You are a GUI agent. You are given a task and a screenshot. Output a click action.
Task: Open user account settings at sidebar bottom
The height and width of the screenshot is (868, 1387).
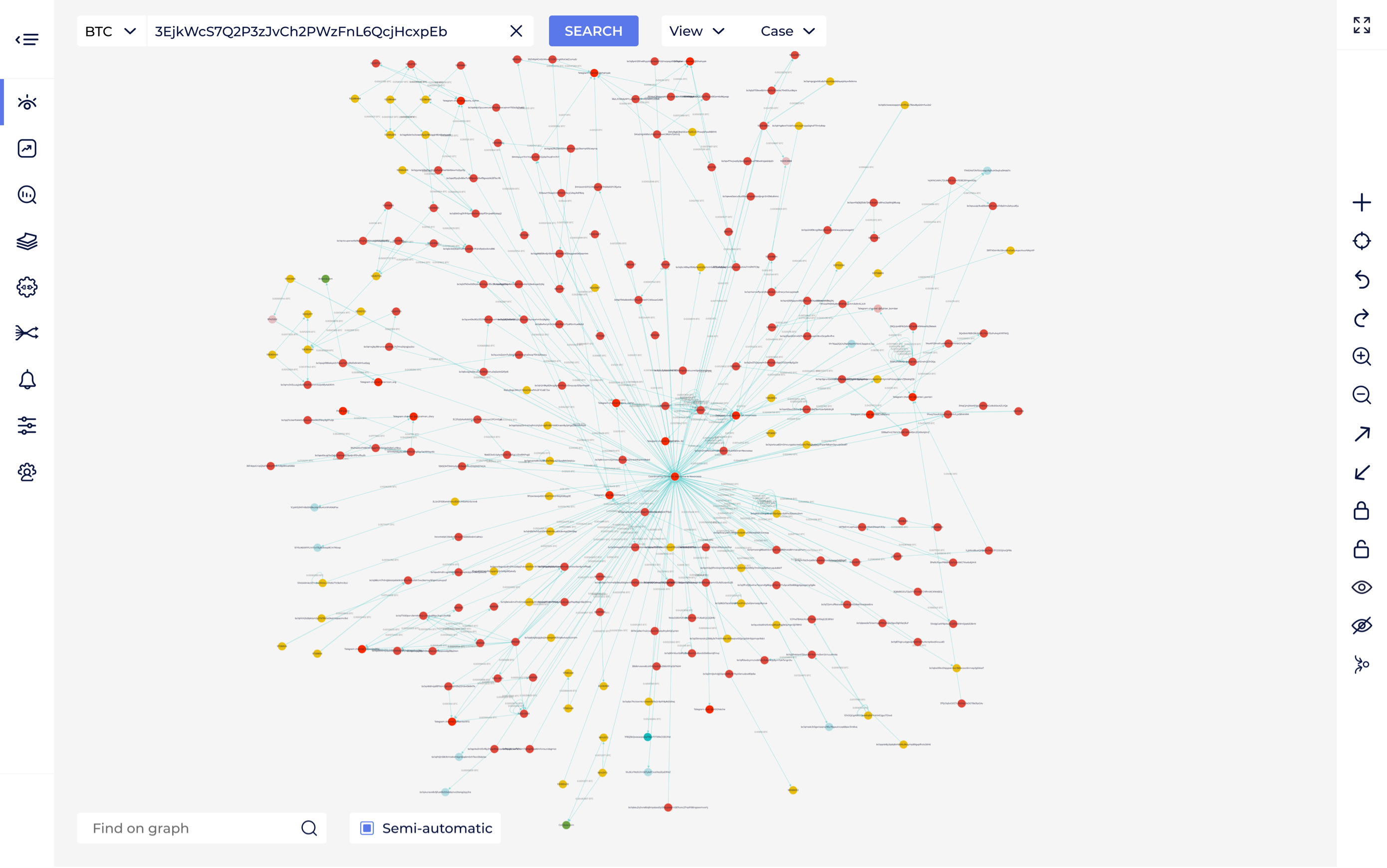point(27,472)
